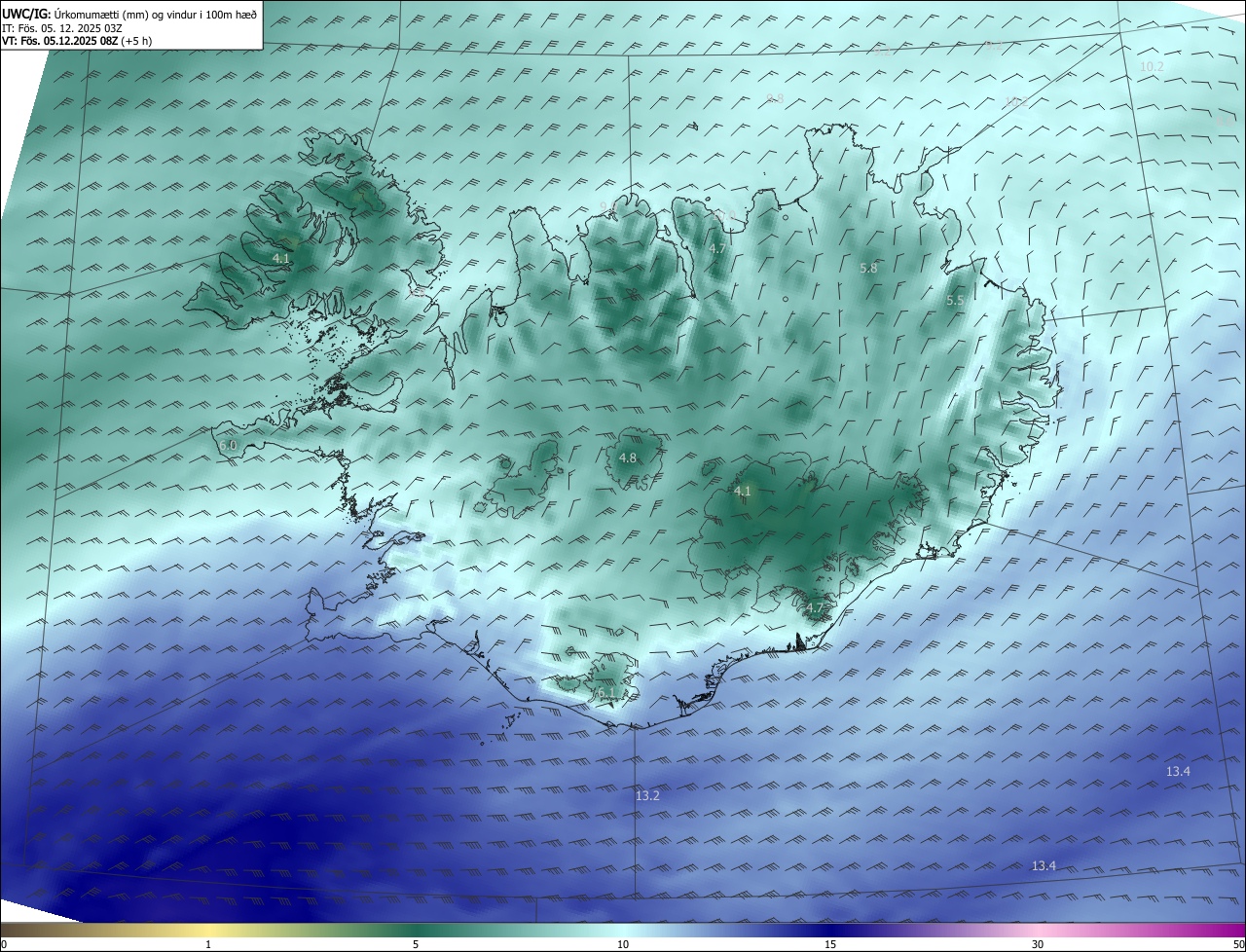The image size is (1246, 952).
Task: Click the 1 tick on the color scale
Action: [208, 944]
